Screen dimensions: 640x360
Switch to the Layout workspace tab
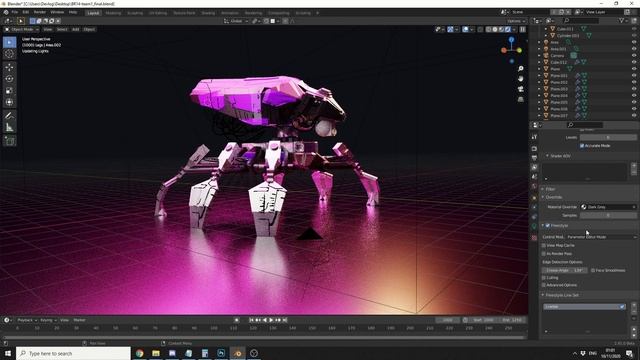[93, 13]
